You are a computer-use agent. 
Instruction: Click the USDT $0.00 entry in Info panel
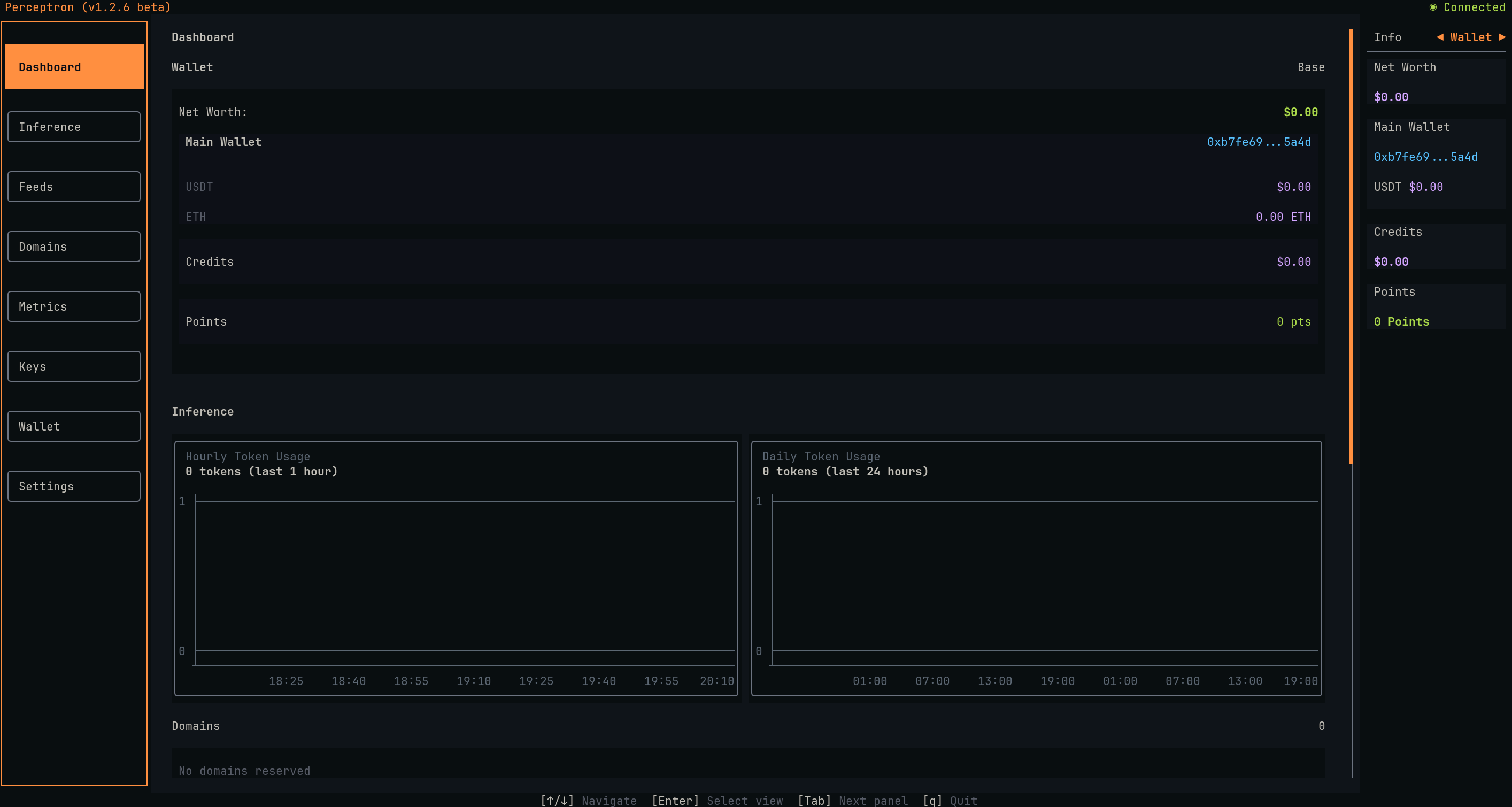tap(1408, 187)
